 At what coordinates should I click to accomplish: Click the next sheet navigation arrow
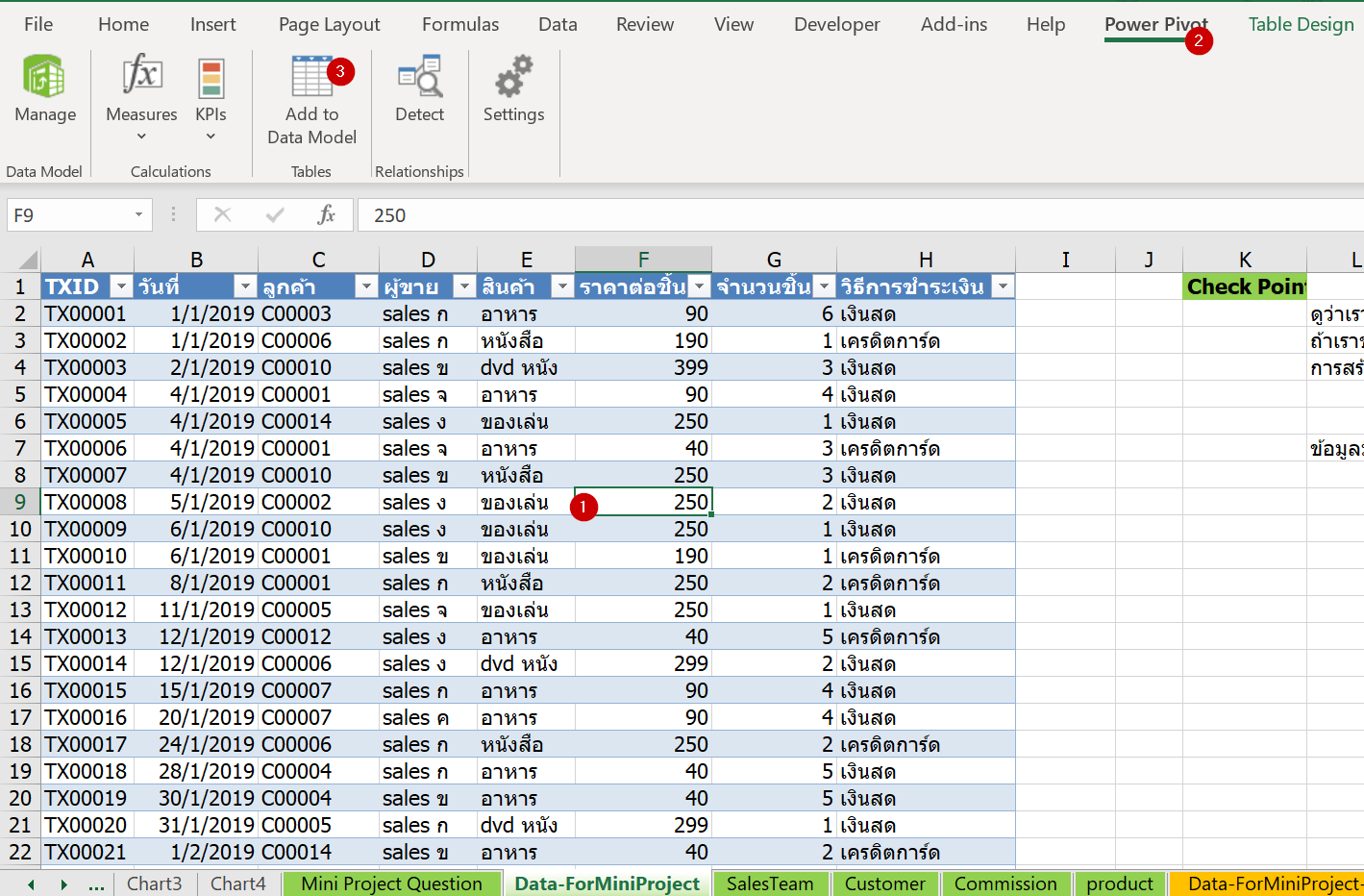tap(63, 883)
